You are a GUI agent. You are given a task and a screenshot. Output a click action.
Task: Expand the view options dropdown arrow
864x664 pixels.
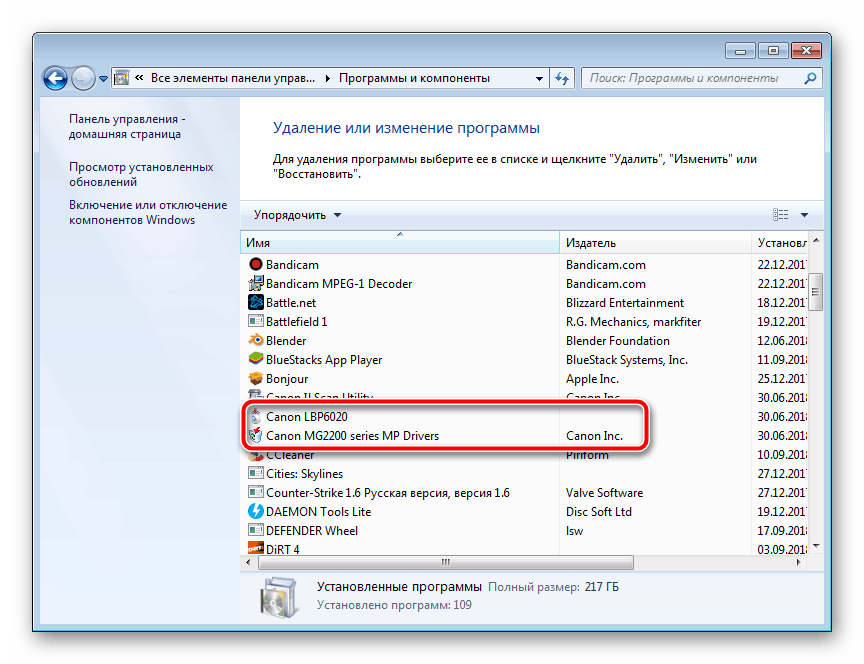(x=804, y=215)
